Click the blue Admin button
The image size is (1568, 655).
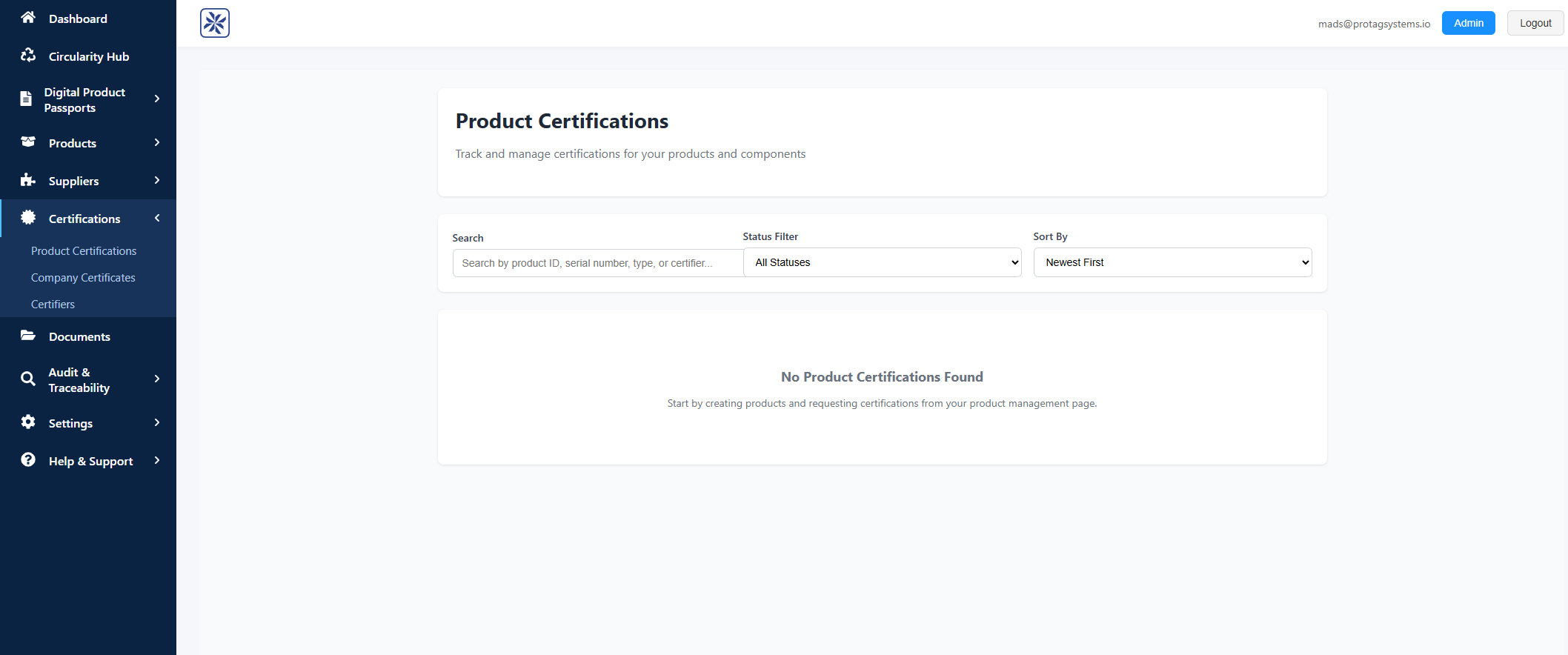1468,23
